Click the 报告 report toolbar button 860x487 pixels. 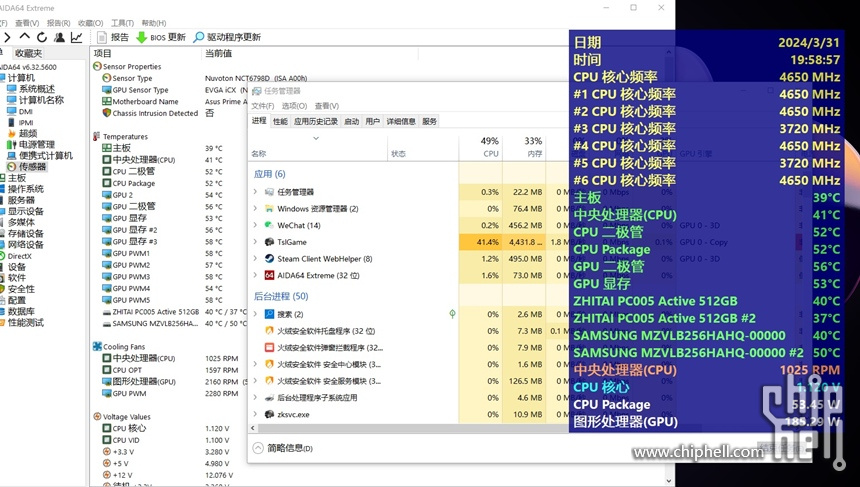[x=112, y=37]
